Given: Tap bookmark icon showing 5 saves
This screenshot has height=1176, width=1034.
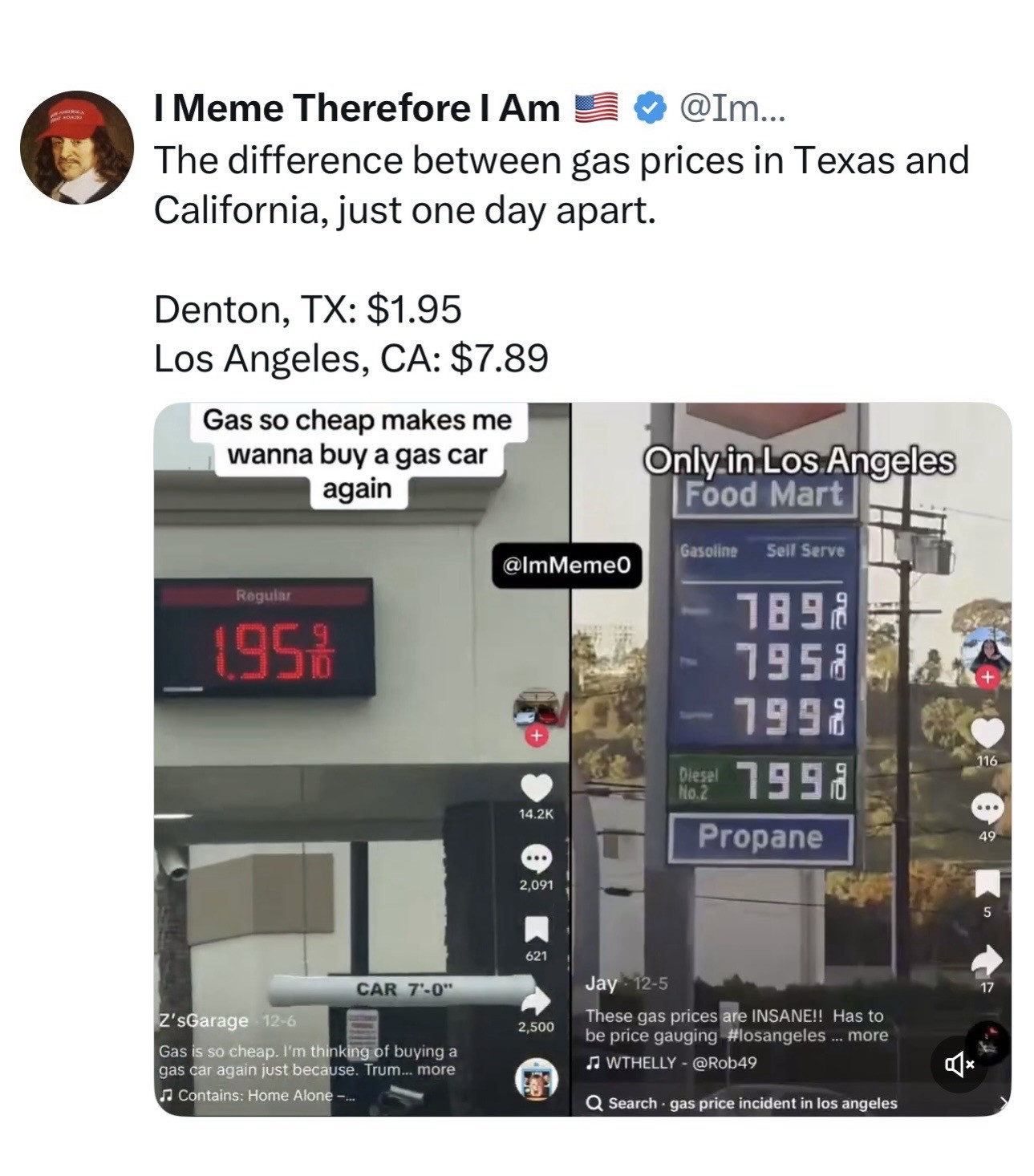Looking at the screenshot, I should tap(987, 883).
